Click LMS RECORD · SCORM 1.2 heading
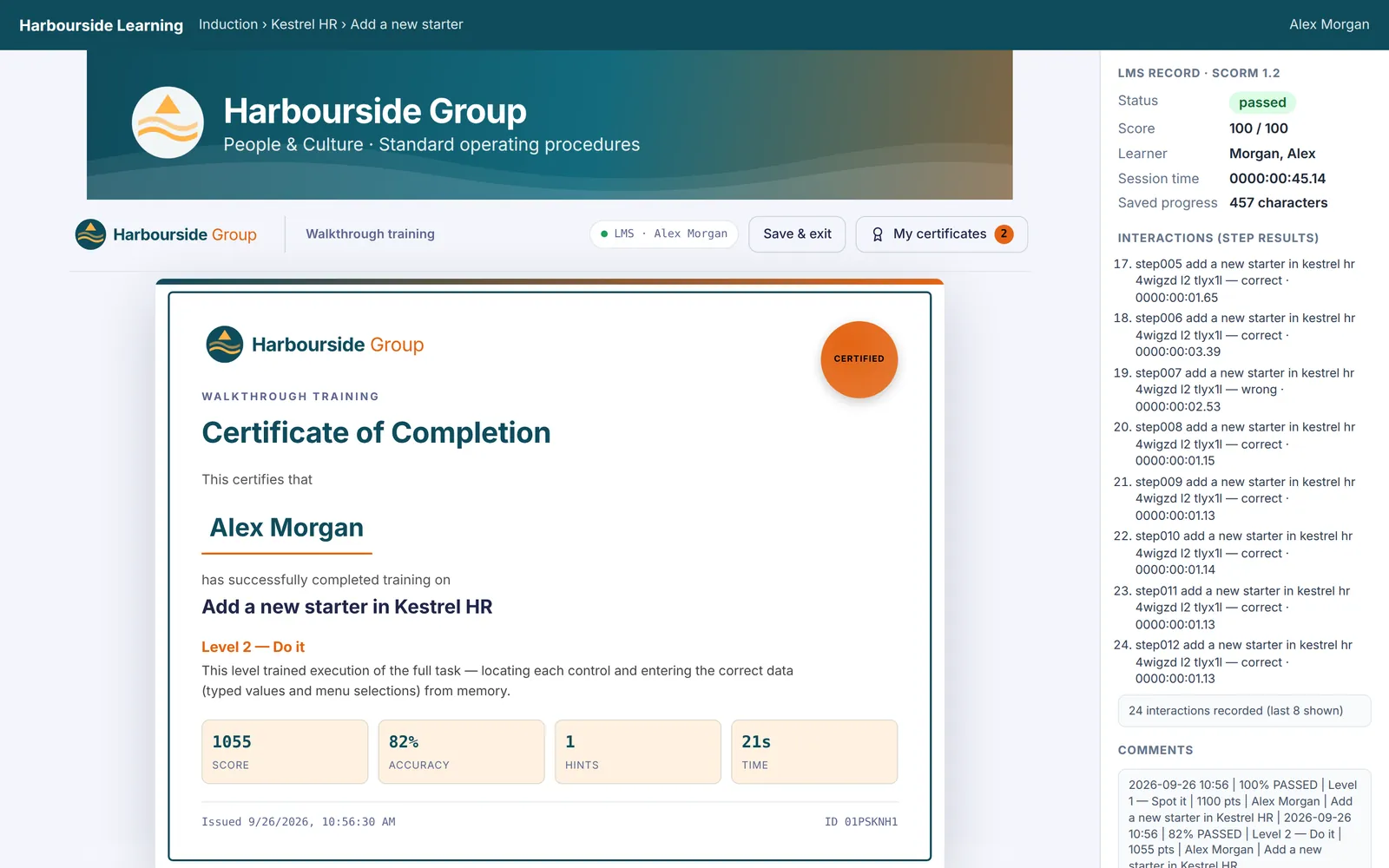The width and height of the screenshot is (1389, 868). pos(1199,73)
